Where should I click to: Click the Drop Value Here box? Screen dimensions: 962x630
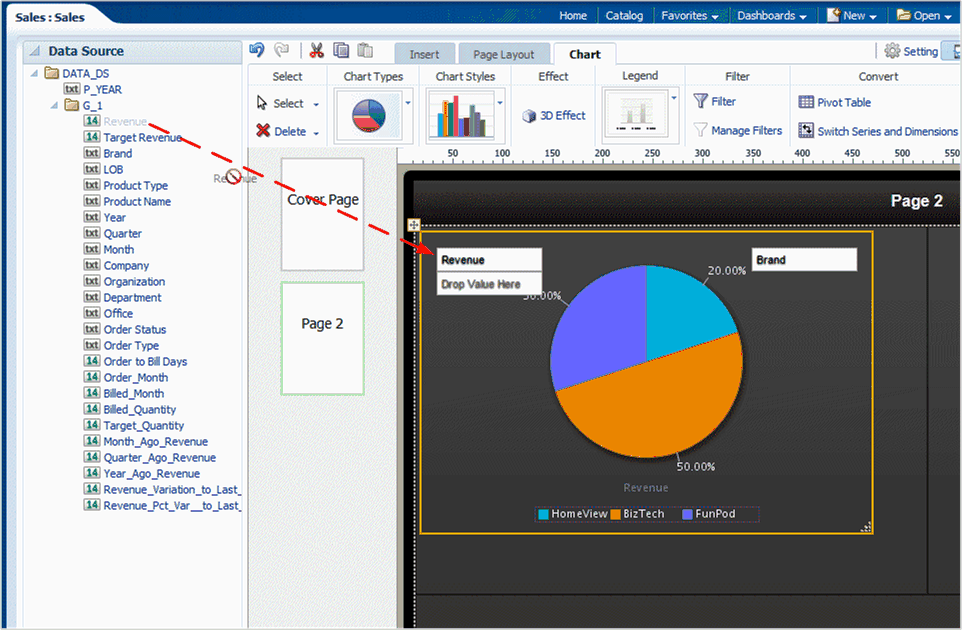(x=489, y=284)
